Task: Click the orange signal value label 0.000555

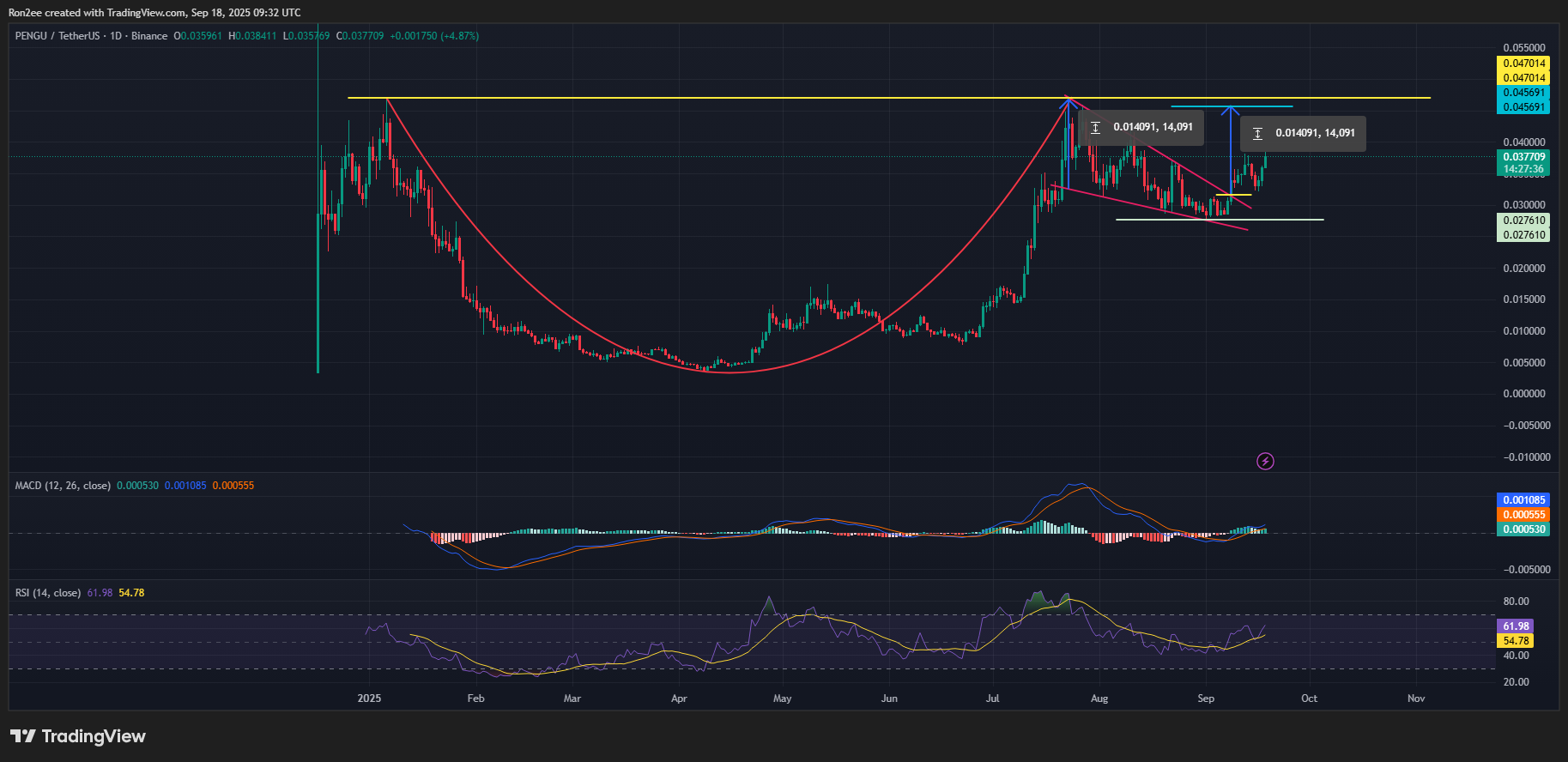Action: click(1523, 515)
